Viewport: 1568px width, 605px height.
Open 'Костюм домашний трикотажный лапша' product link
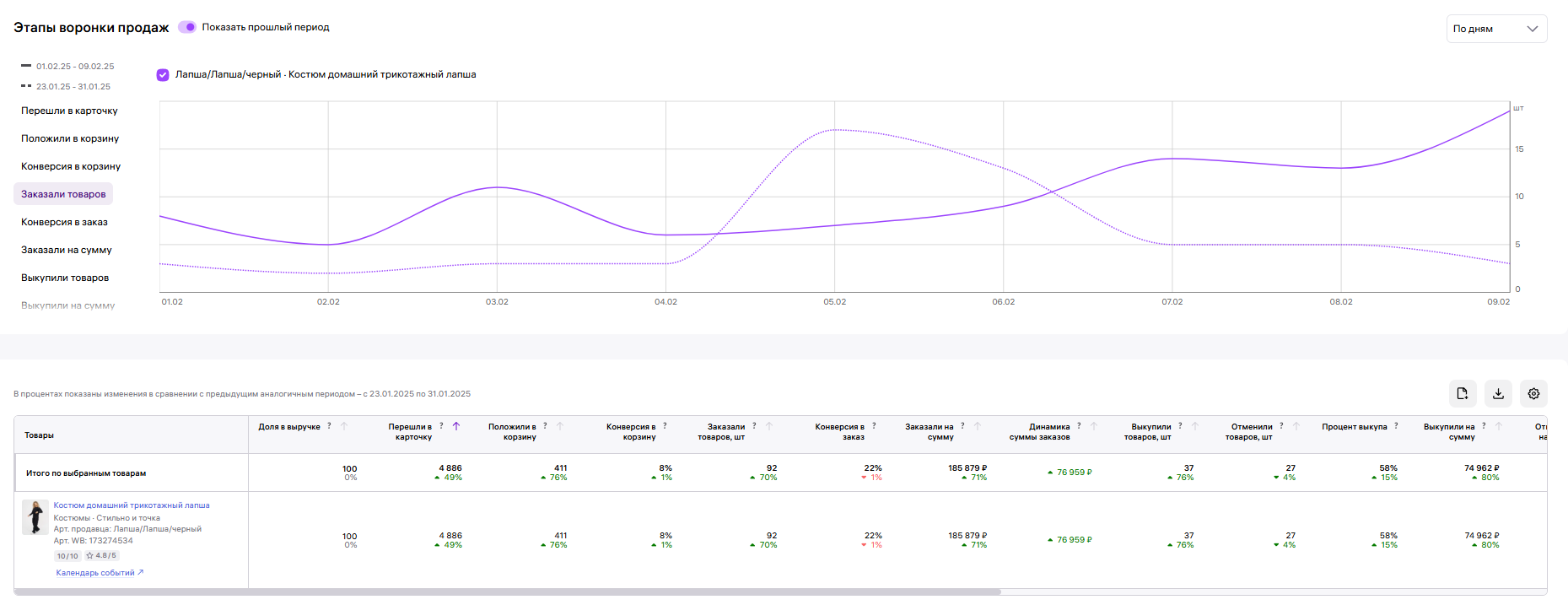[132, 505]
